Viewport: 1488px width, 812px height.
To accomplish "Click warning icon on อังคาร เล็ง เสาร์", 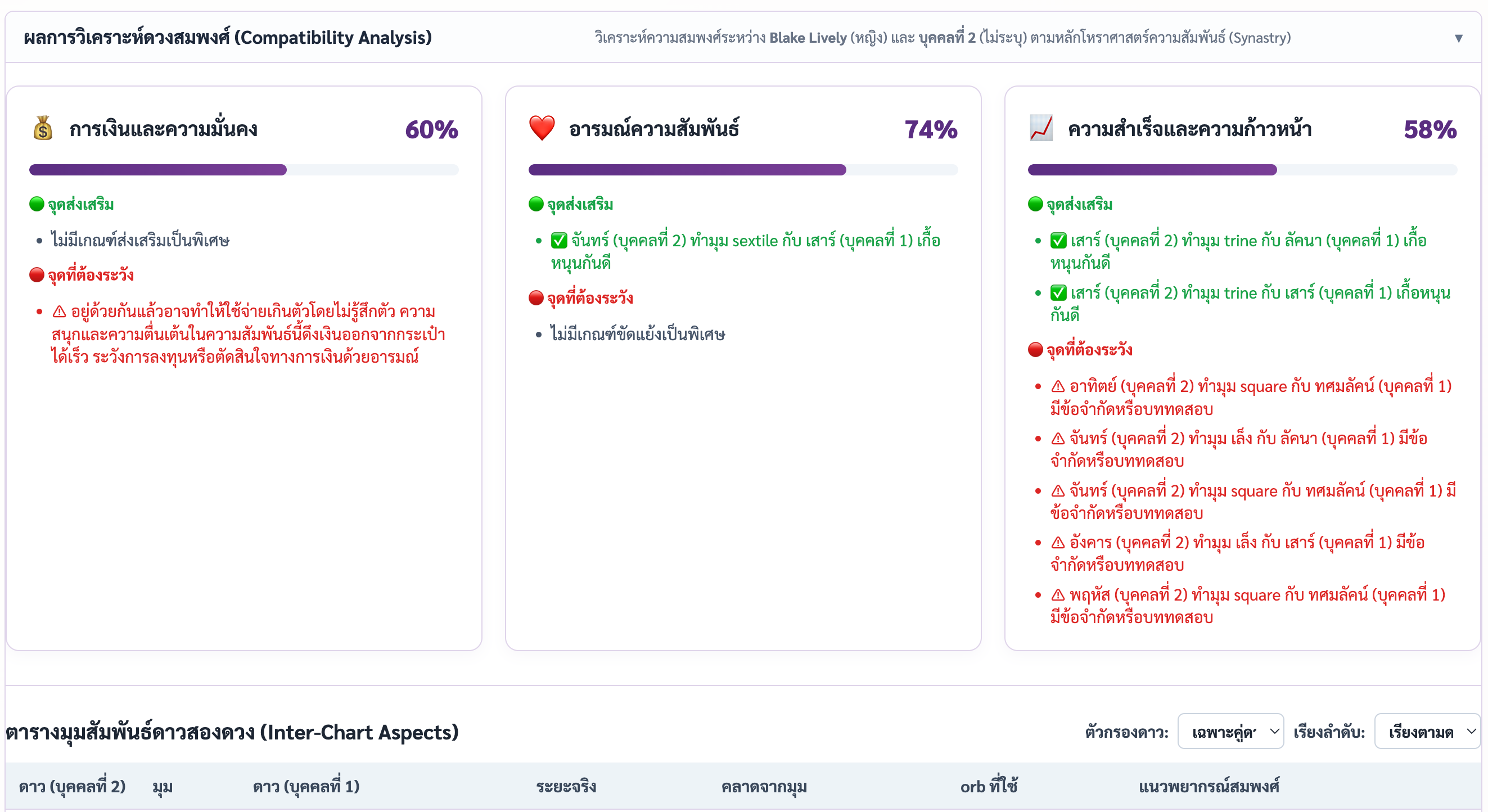I will (1058, 543).
